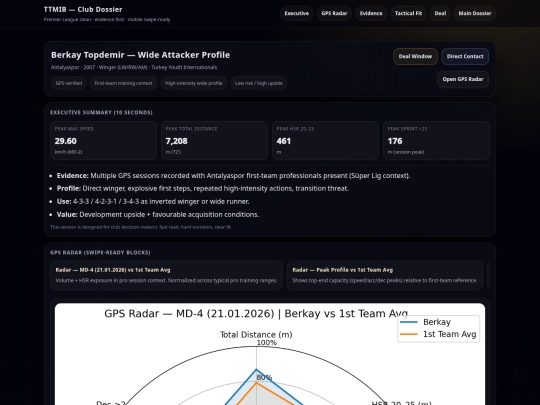Select Radar Peak Profile vs 1st Team Avg block
The image size is (540, 405).
pos(385,275)
